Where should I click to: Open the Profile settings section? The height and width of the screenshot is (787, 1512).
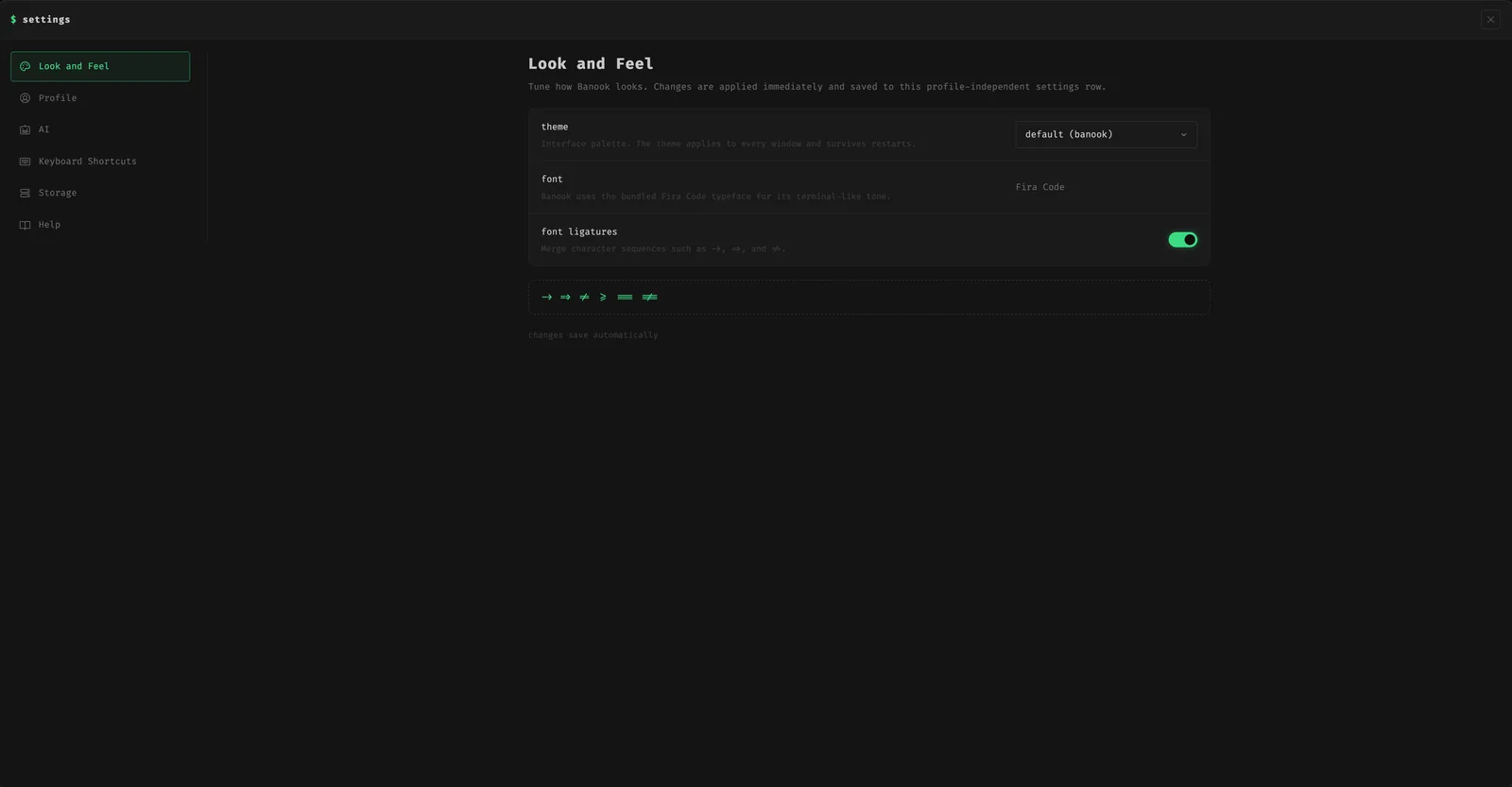pyautogui.click(x=100, y=98)
